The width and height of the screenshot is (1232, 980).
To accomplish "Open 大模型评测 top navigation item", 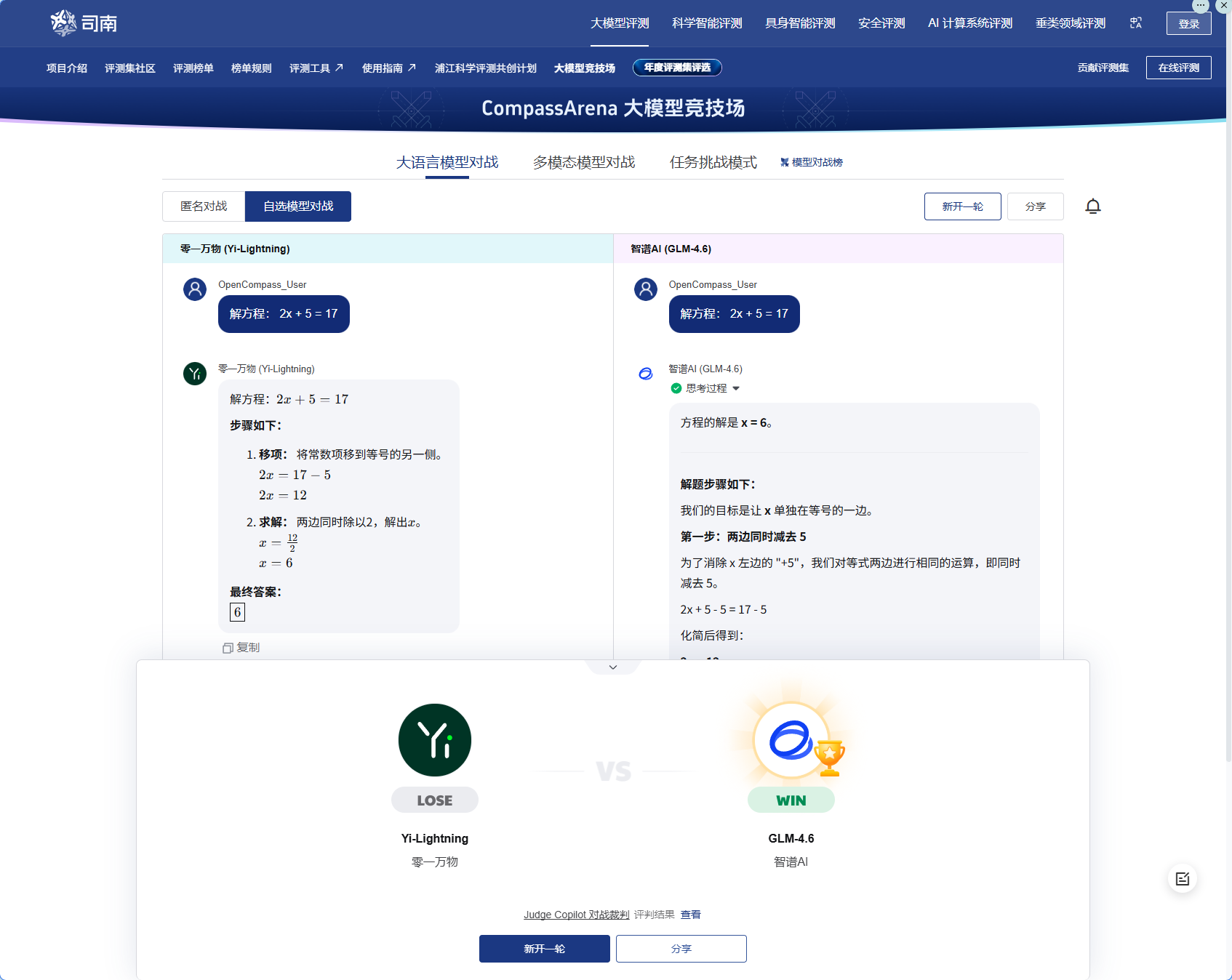I will point(620,23).
